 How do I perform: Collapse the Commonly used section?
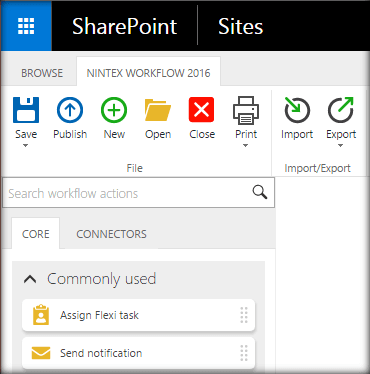(30, 279)
